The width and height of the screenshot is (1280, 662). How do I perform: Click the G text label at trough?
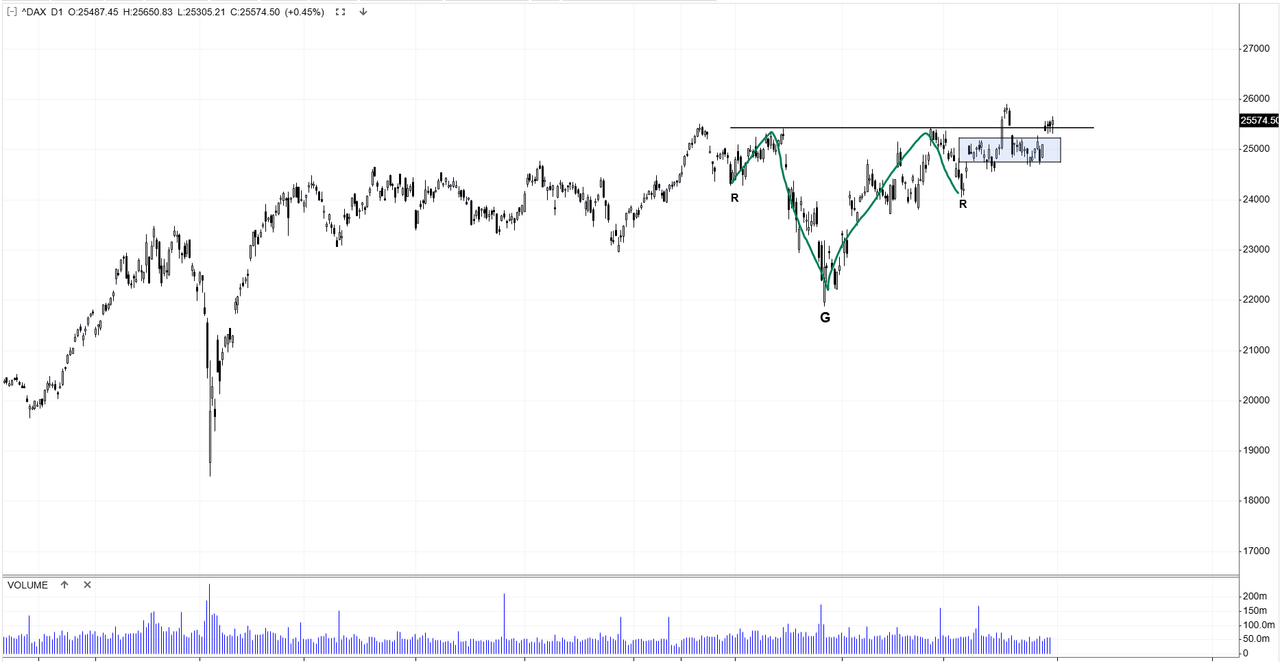[825, 317]
